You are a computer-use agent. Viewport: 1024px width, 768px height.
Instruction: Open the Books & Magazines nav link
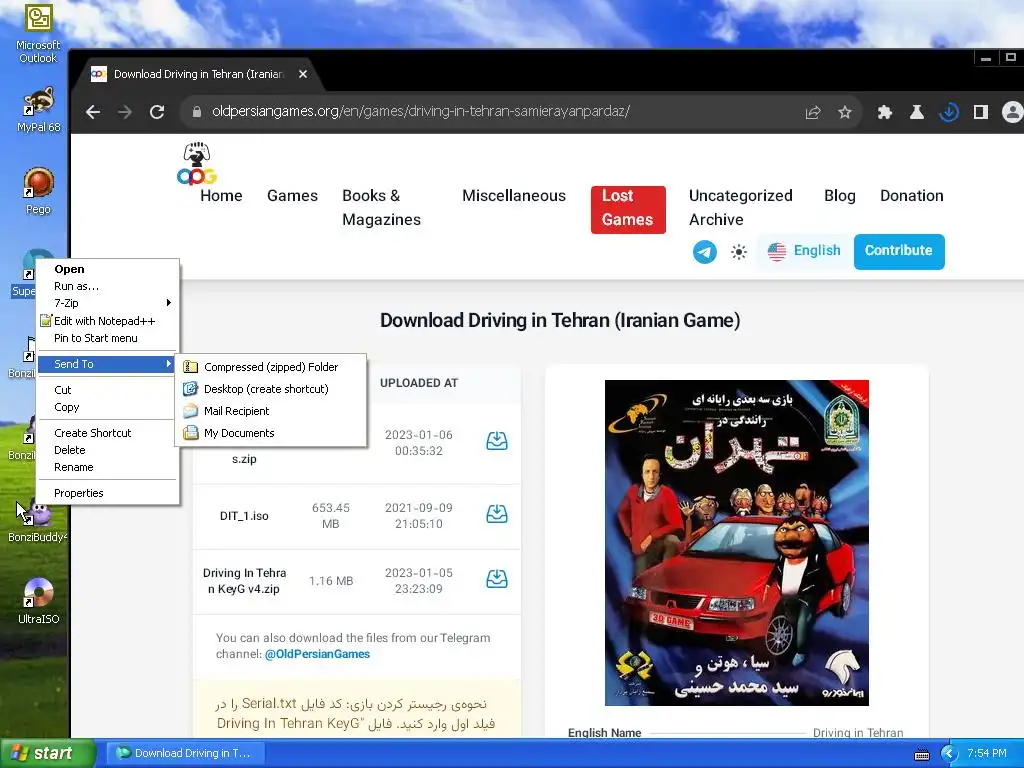click(x=381, y=208)
